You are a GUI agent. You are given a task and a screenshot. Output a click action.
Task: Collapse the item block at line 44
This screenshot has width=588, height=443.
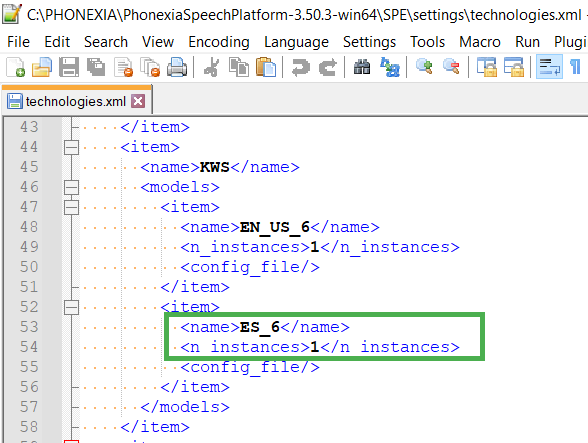(x=71, y=147)
